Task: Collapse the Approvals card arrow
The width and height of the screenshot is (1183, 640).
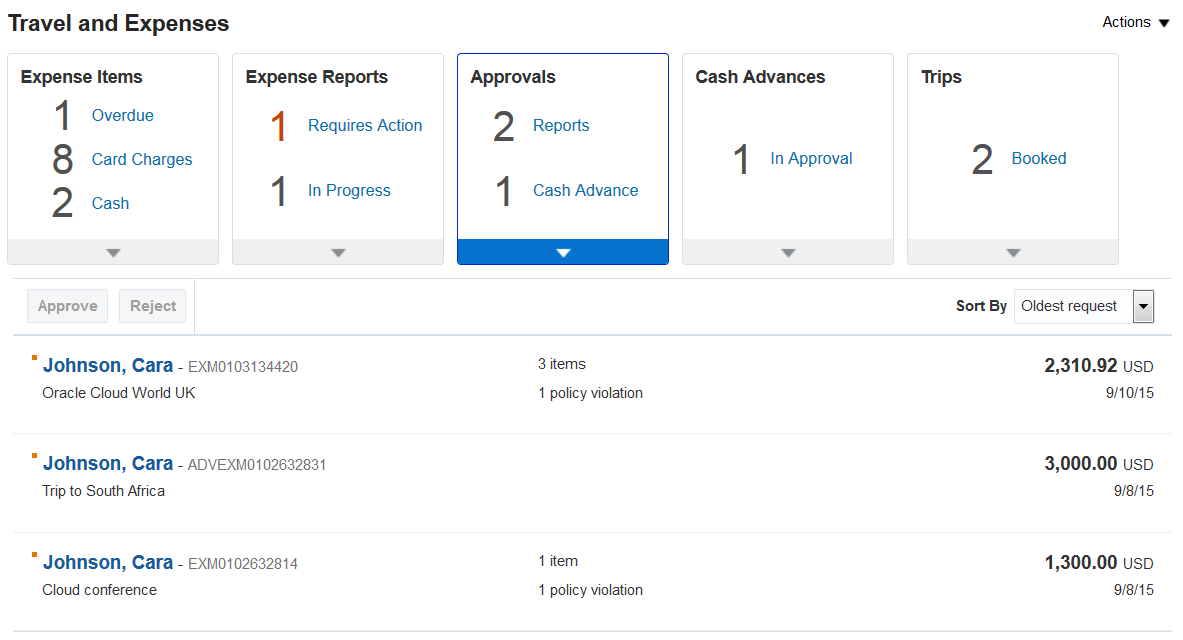Action: click(x=563, y=253)
